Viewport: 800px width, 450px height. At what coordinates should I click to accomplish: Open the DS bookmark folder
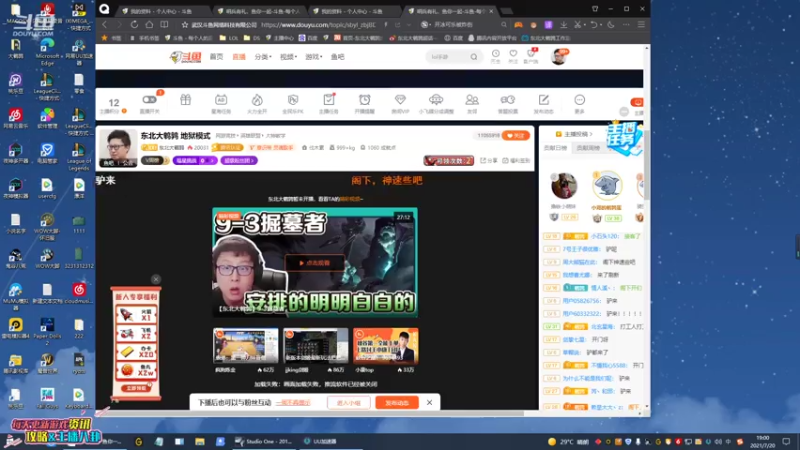pyautogui.click(x=252, y=38)
